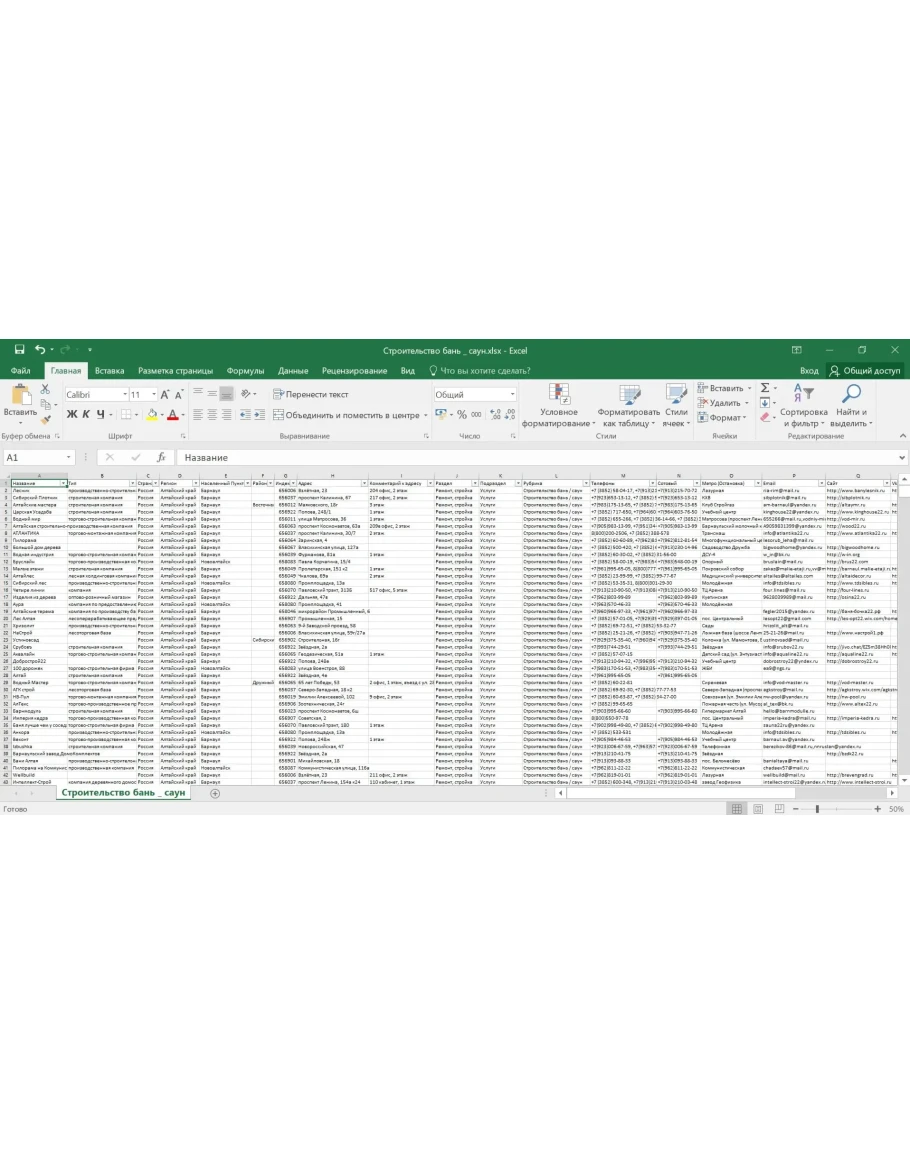
Task: Align text to middle vertically
Action: tap(211, 394)
